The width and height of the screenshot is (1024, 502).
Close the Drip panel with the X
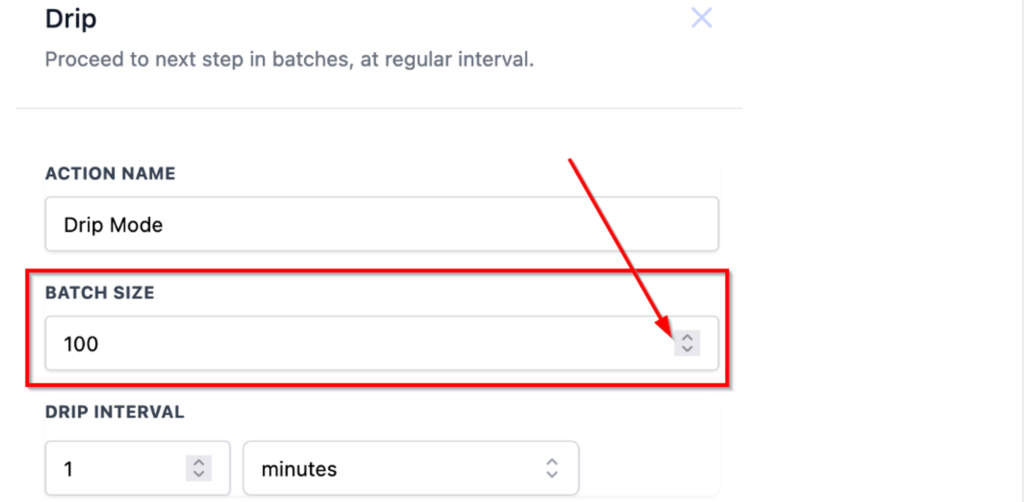pos(701,18)
